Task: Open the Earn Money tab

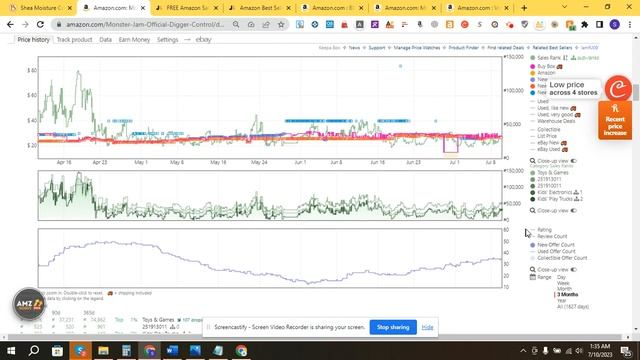Action: [134, 40]
